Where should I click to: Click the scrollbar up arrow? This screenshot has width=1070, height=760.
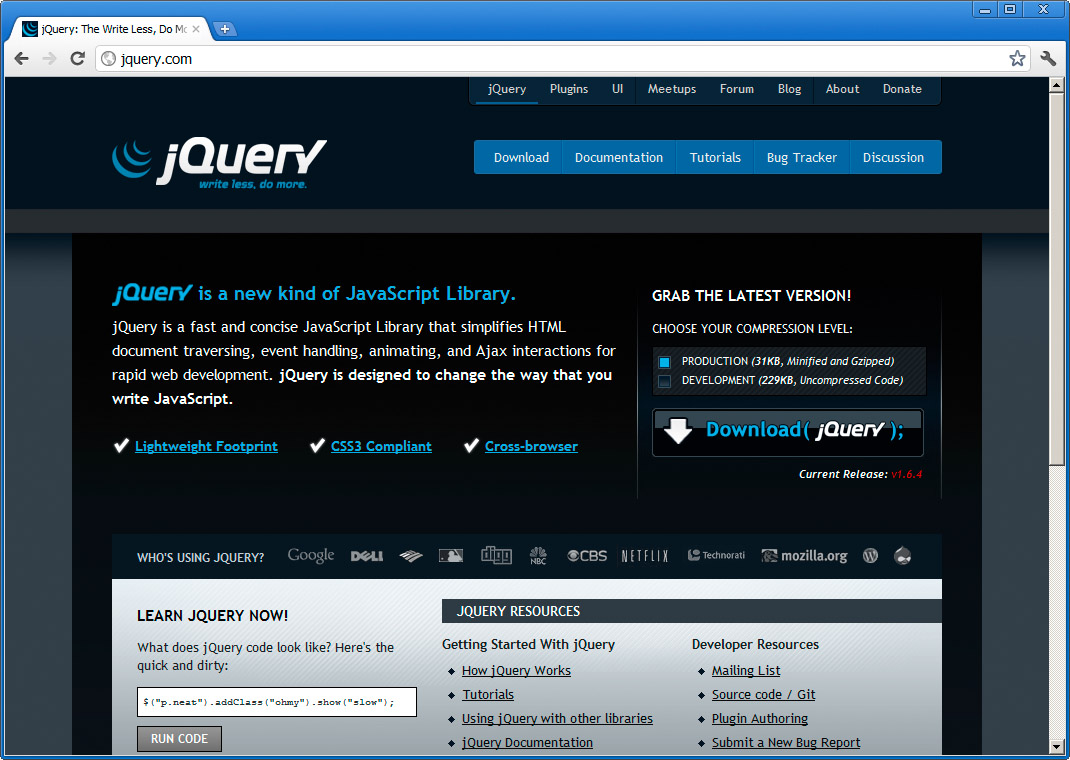tap(1056, 86)
